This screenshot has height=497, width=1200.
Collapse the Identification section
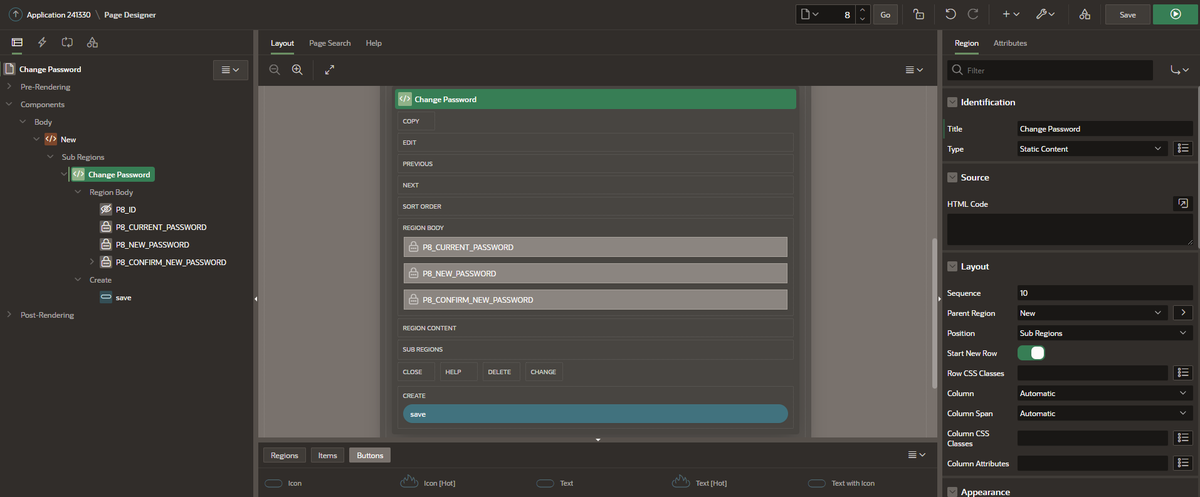point(951,102)
